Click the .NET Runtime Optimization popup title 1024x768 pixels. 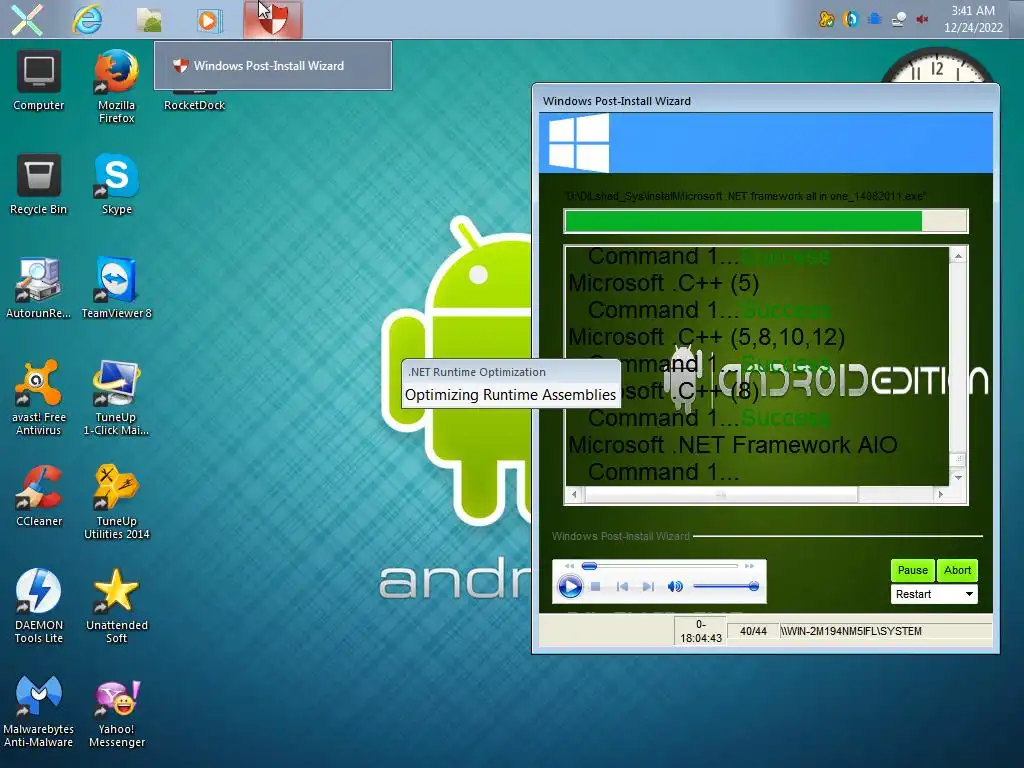tap(477, 372)
